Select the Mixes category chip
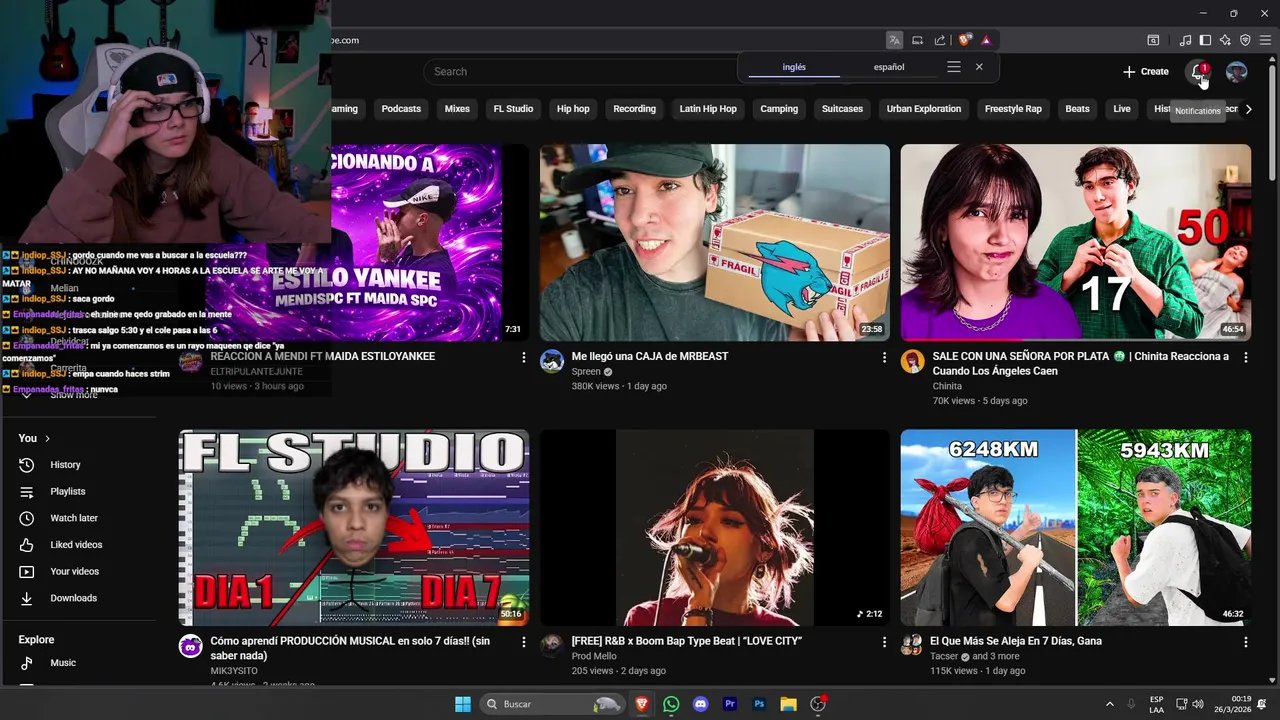Viewport: 1280px width, 720px height. pos(457,109)
